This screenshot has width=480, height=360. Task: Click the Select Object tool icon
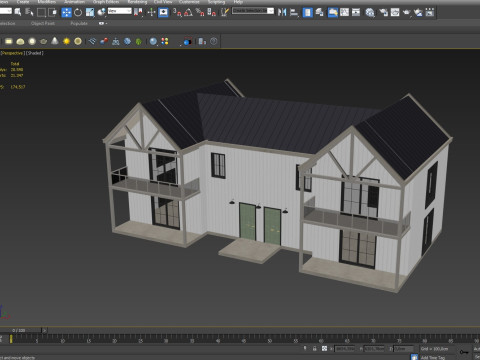pos(18,13)
